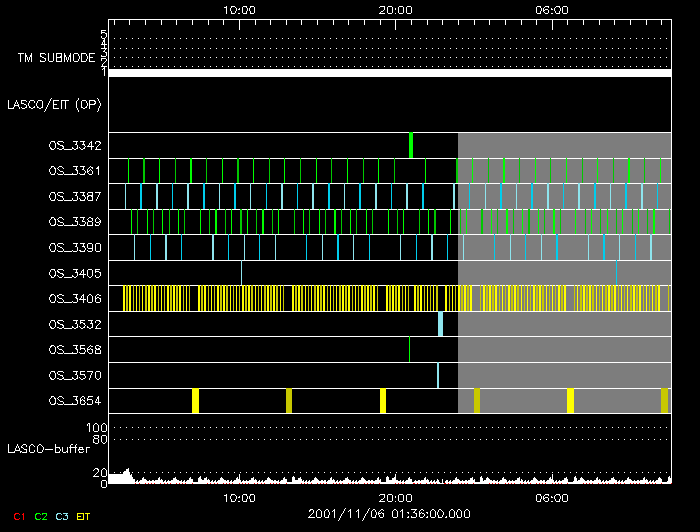
Task: Select the cyan block in the OS_3532 row
Action: [x=440, y=324]
